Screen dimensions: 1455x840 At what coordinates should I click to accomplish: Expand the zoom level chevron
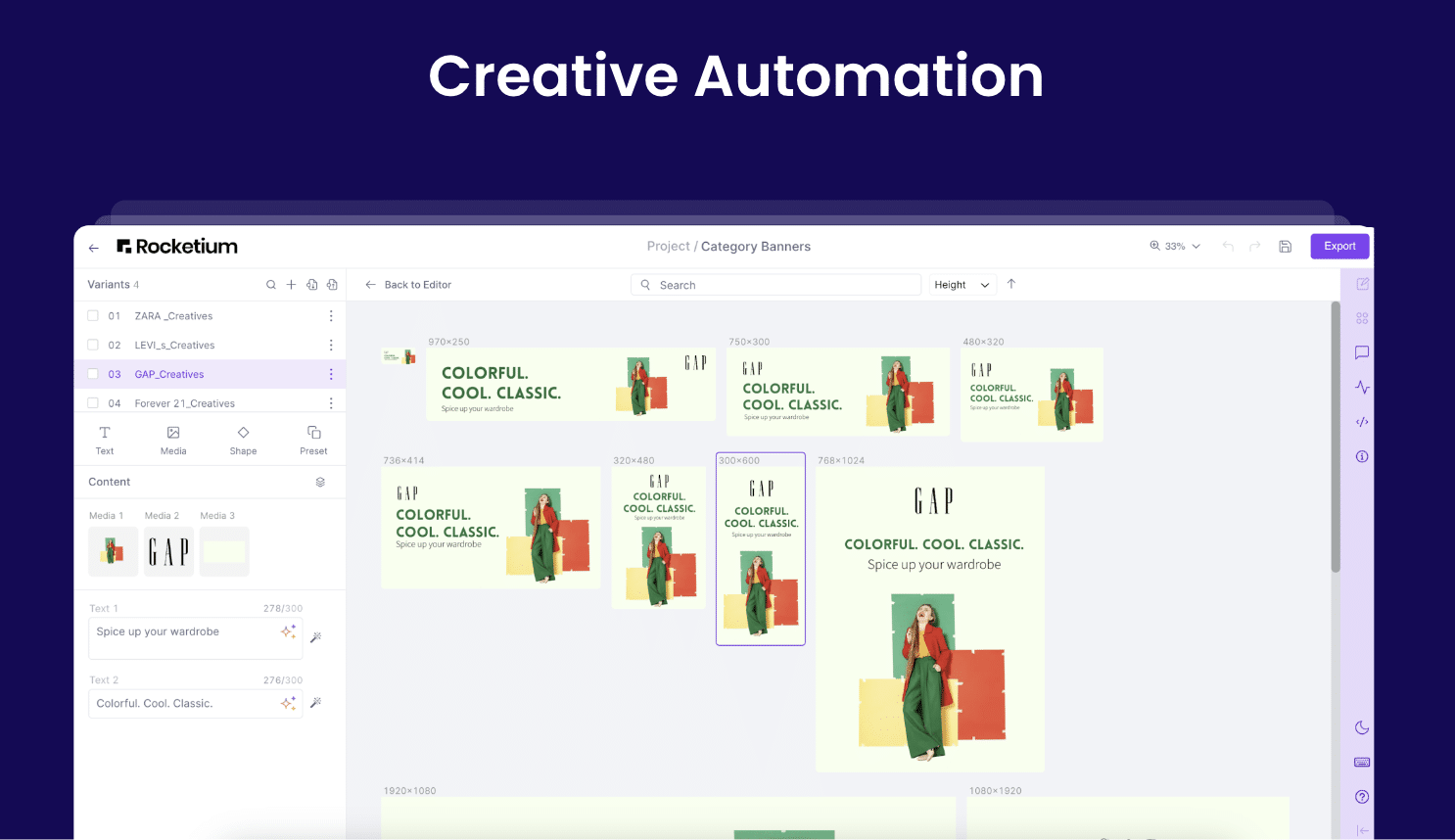(x=1196, y=247)
